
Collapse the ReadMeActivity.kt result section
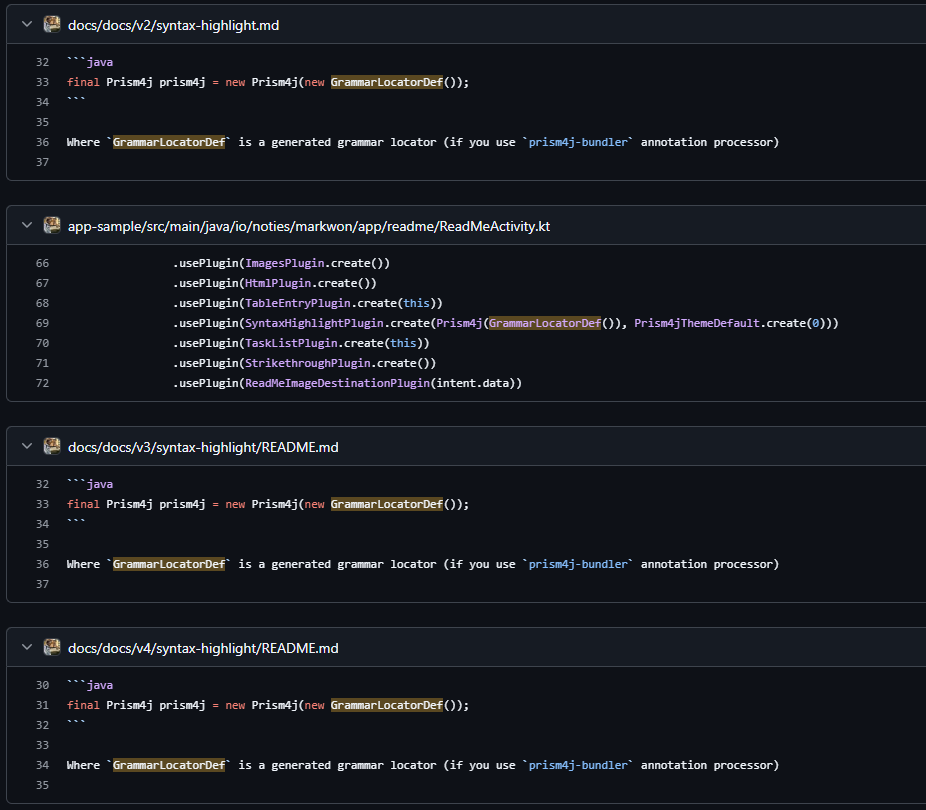pos(27,225)
